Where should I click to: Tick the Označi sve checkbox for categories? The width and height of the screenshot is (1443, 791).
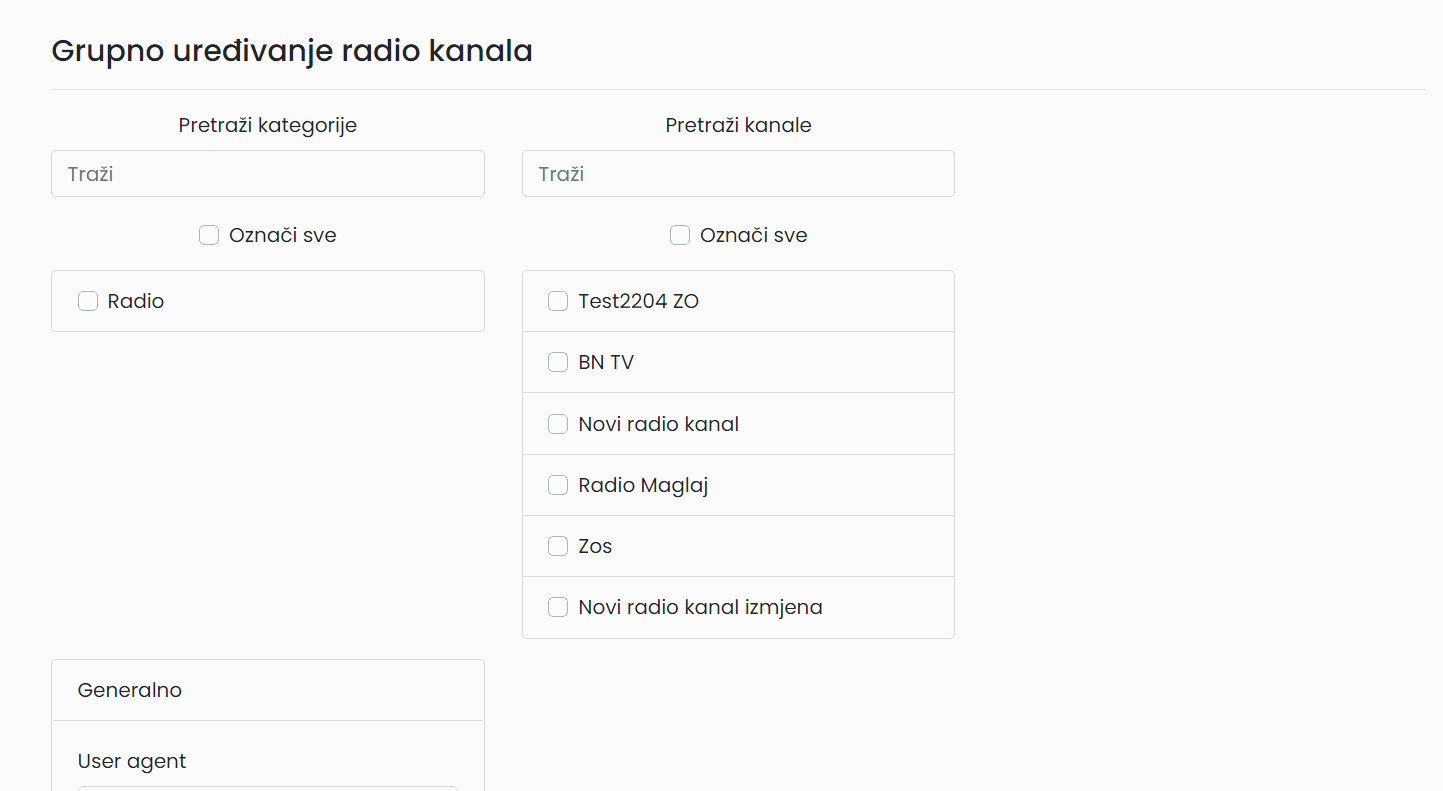(209, 235)
